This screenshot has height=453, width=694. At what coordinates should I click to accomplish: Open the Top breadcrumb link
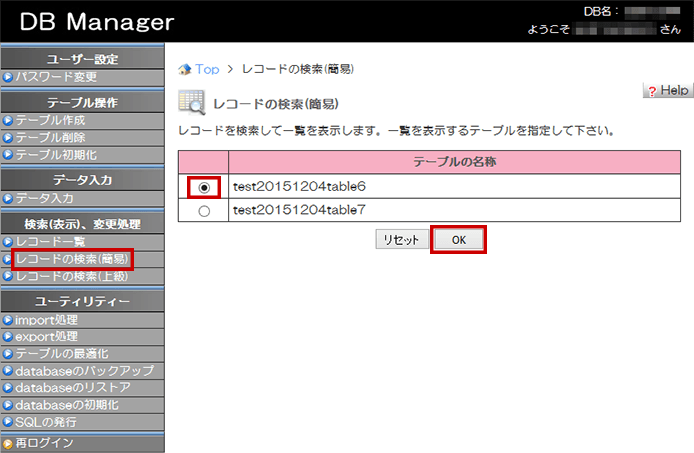(x=207, y=69)
